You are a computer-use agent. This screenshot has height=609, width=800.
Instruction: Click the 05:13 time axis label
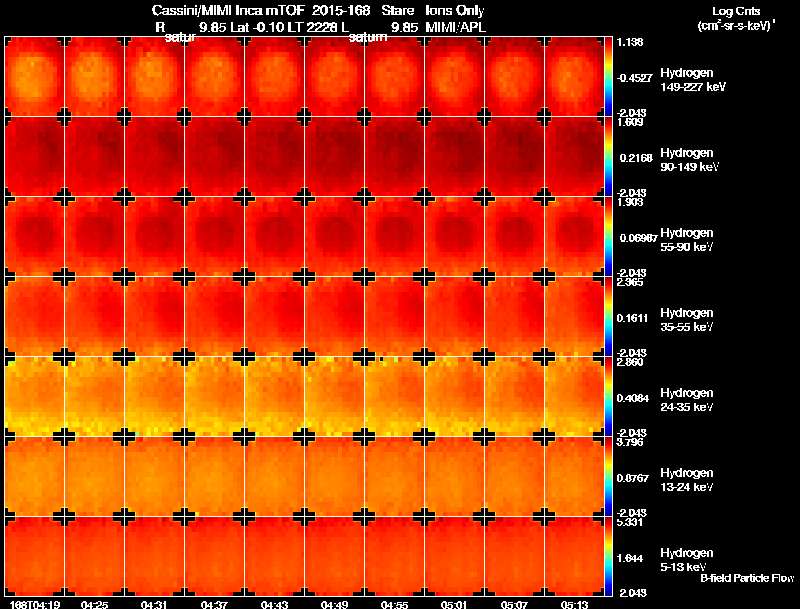(574, 605)
